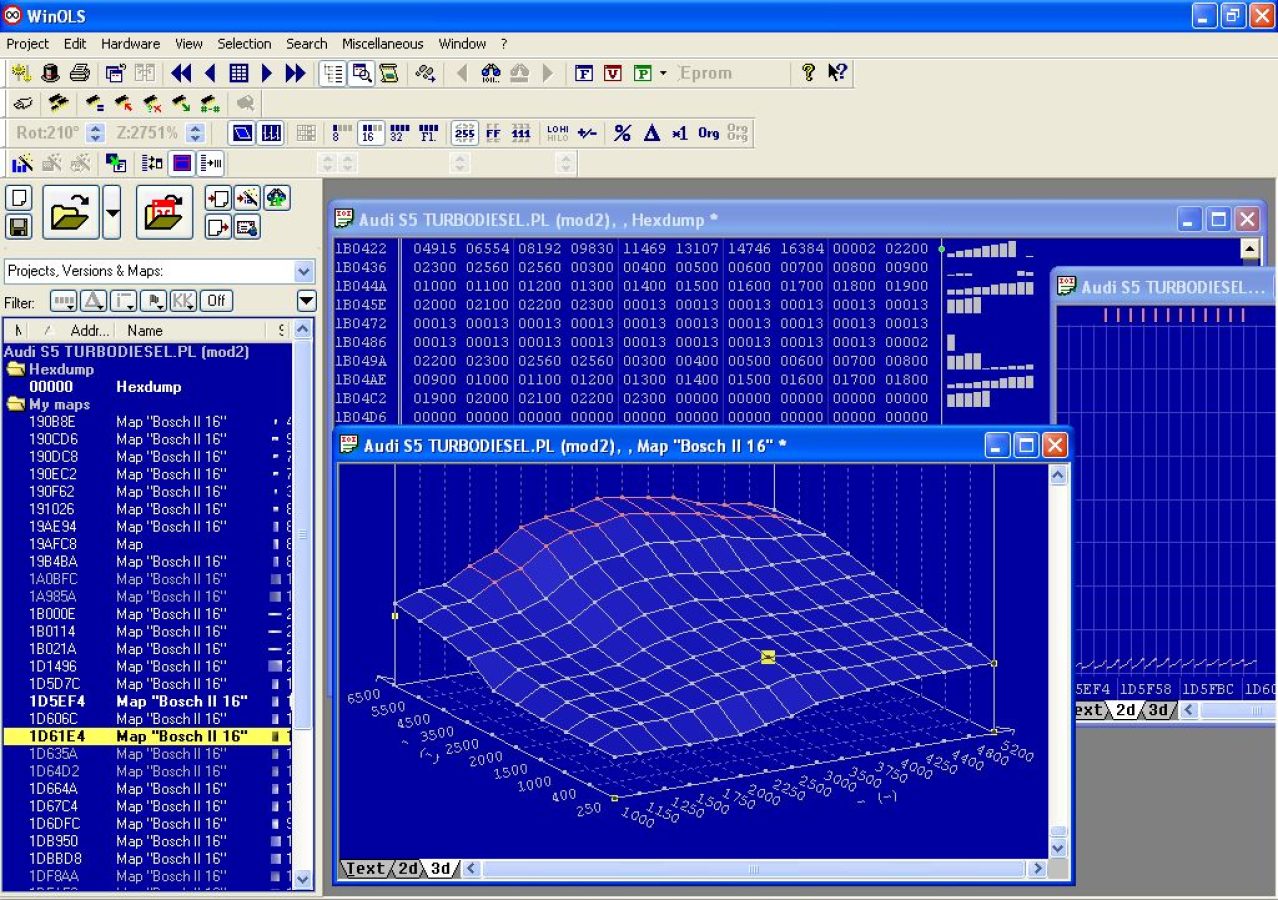The image size is (1278, 900).
Task: Switch map window to Text tab
Action: (364, 869)
